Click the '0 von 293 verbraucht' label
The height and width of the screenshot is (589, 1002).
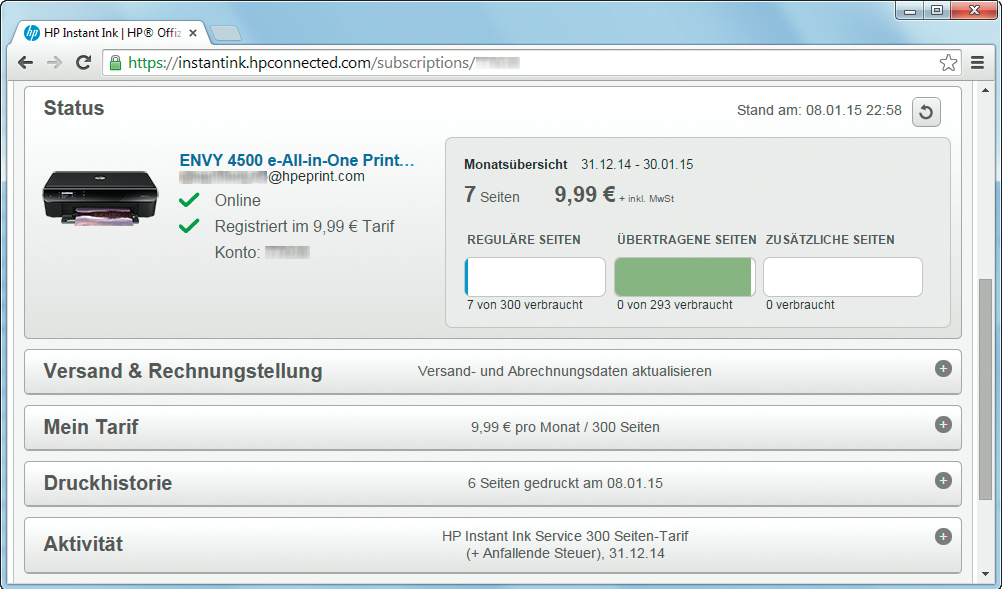(675, 305)
